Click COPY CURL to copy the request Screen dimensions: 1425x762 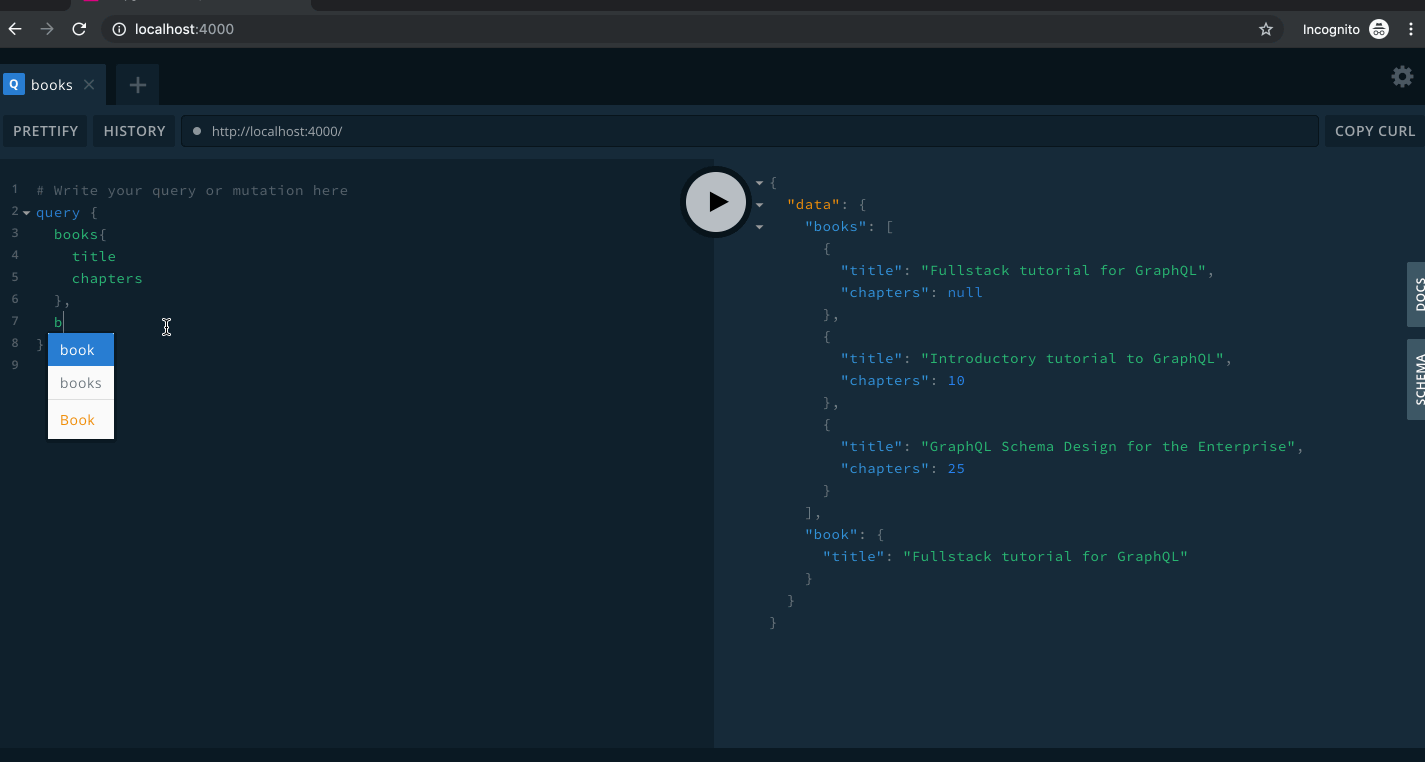tap(1374, 130)
